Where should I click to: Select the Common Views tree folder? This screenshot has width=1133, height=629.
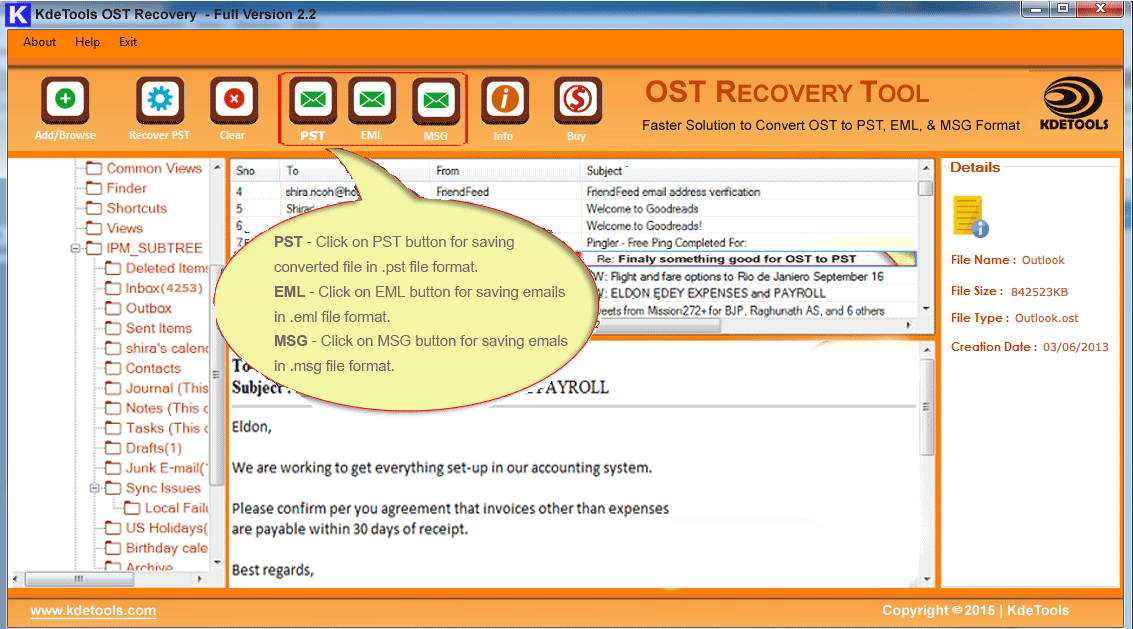click(153, 168)
